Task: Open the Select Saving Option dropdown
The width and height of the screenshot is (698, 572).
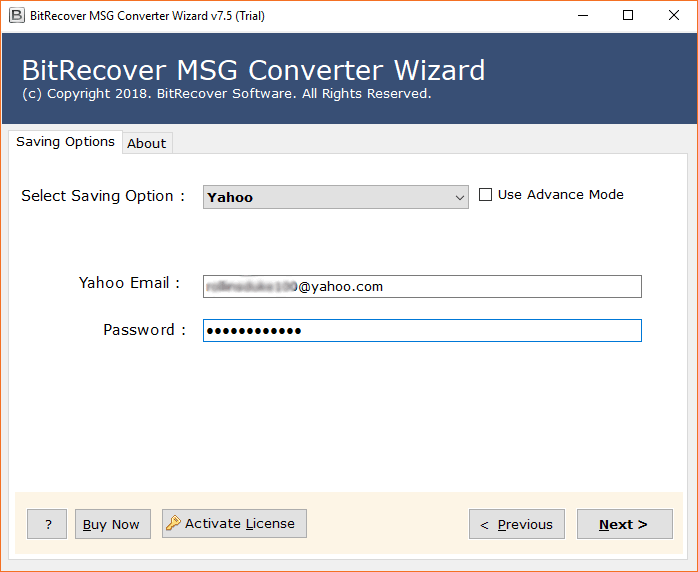Action: pyautogui.click(x=336, y=197)
